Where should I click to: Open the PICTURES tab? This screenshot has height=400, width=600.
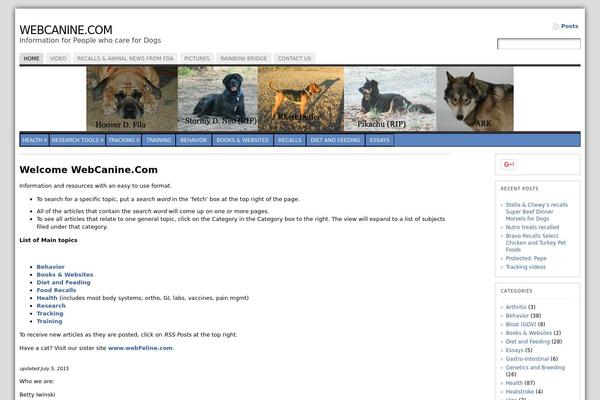(x=197, y=59)
